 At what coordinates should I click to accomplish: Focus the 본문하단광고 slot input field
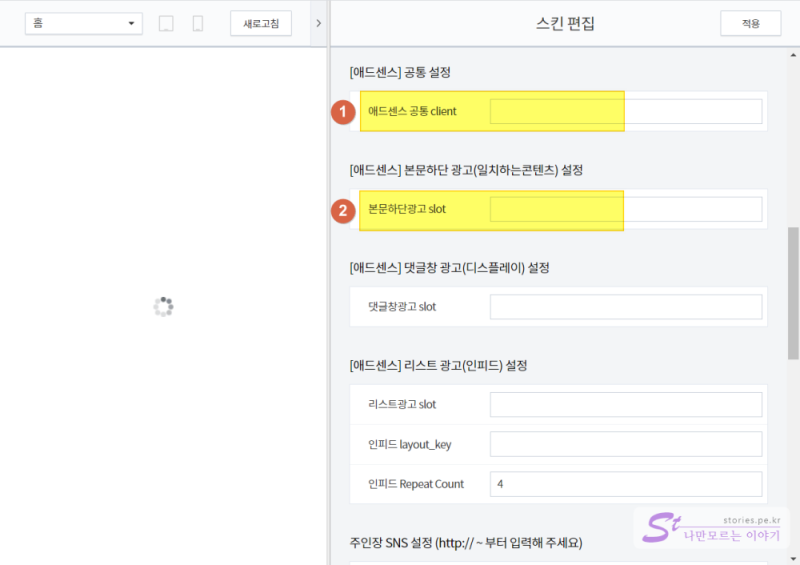626,209
